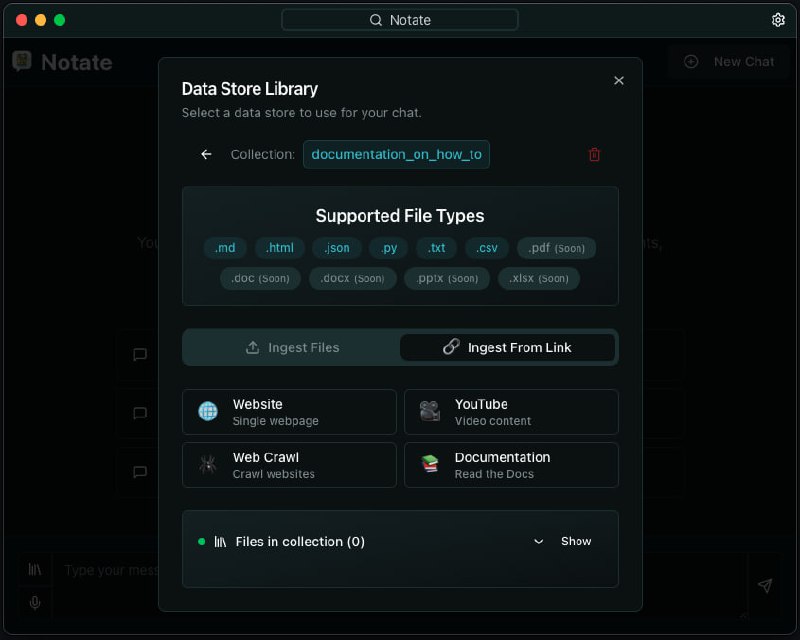
Task: Click chevron next to Show
Action: tap(539, 542)
